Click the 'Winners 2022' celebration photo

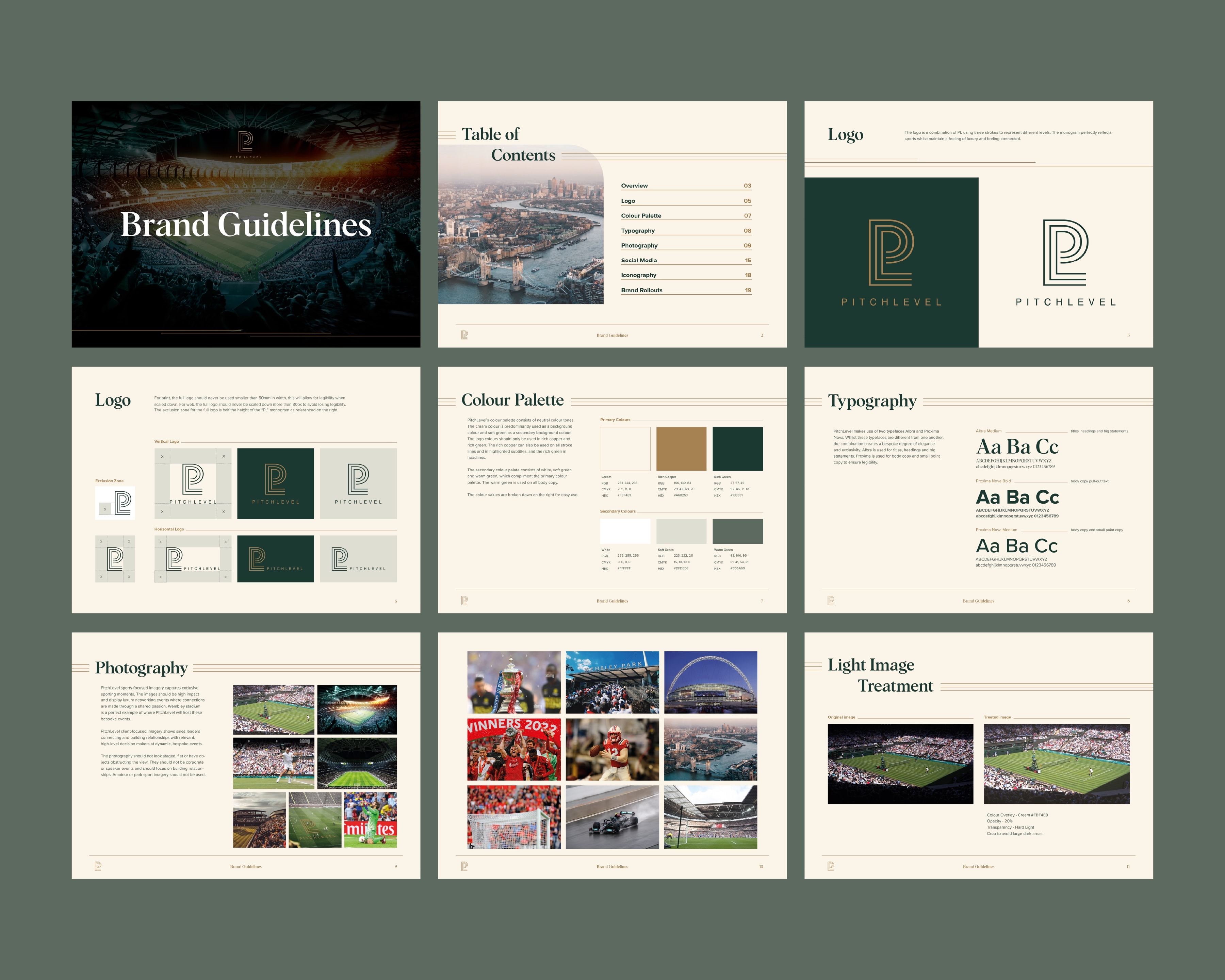point(513,749)
